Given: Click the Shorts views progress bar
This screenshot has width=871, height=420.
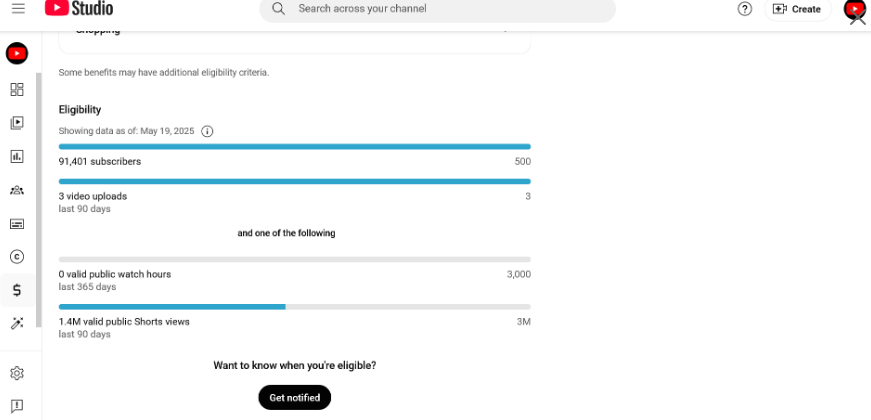Looking at the screenshot, I should point(294,307).
